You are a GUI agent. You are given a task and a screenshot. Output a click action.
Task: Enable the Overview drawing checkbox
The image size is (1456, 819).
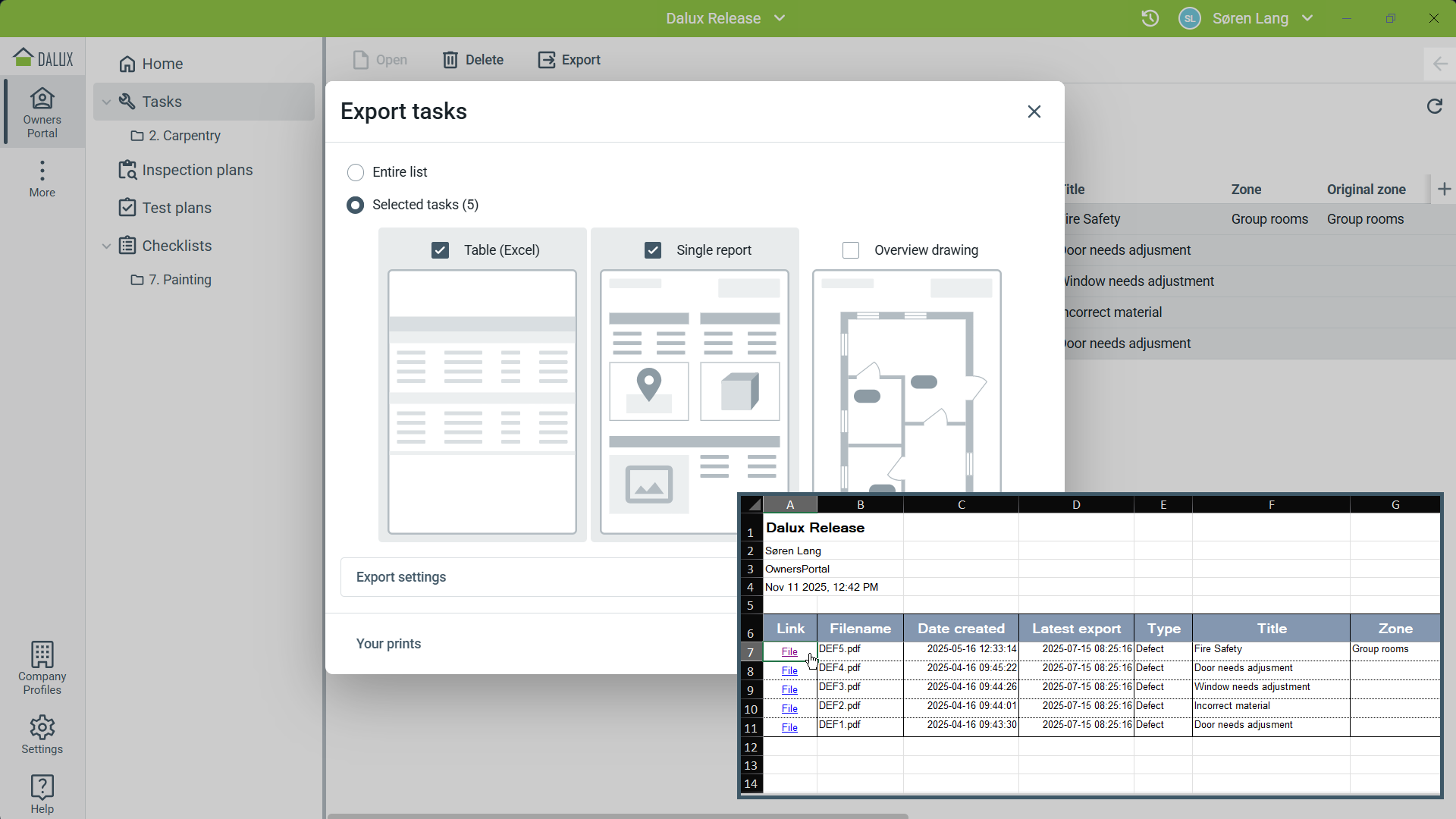(851, 250)
